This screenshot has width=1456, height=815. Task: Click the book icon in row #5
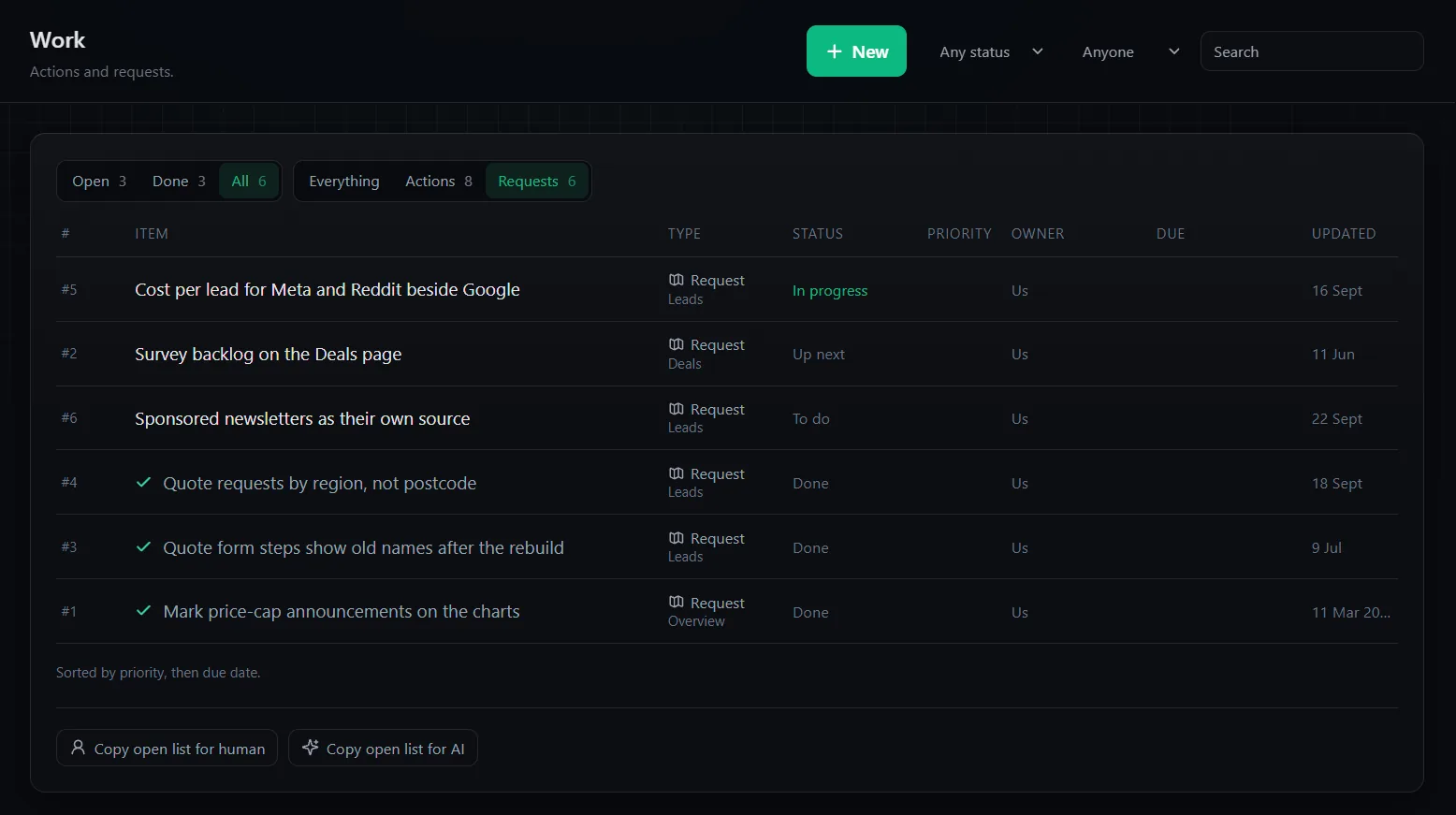[677, 280]
